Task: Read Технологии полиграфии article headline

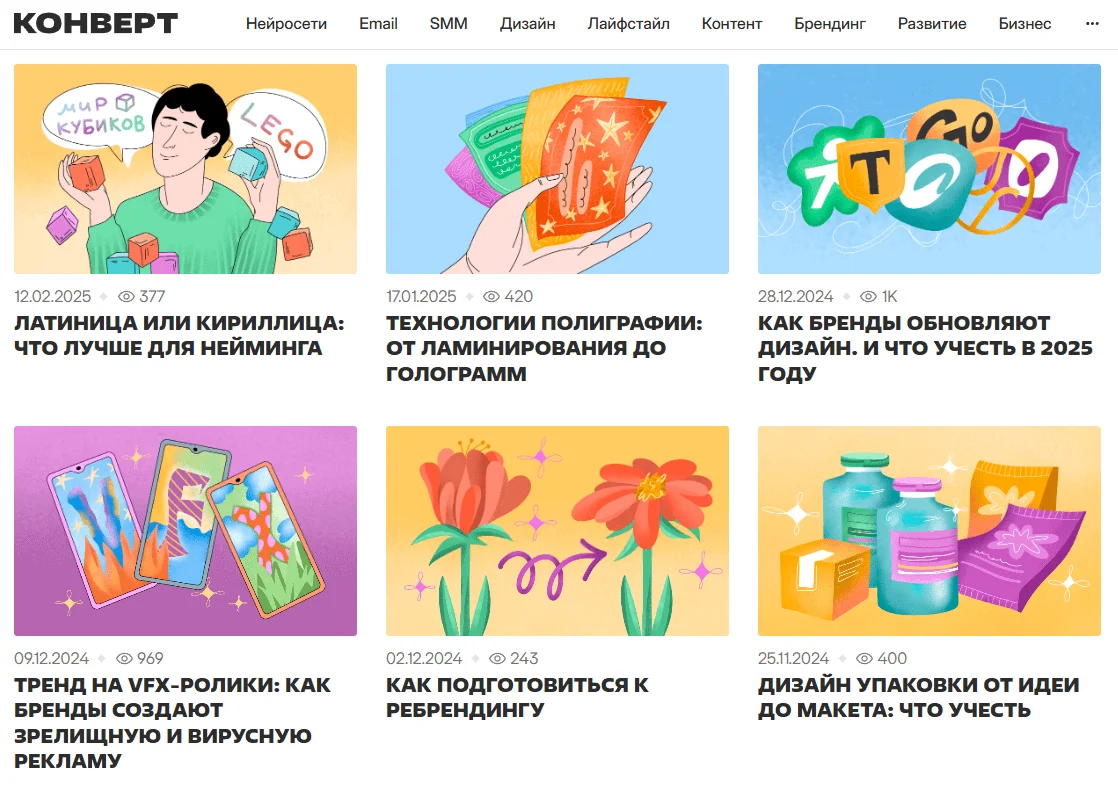Action: [x=544, y=348]
